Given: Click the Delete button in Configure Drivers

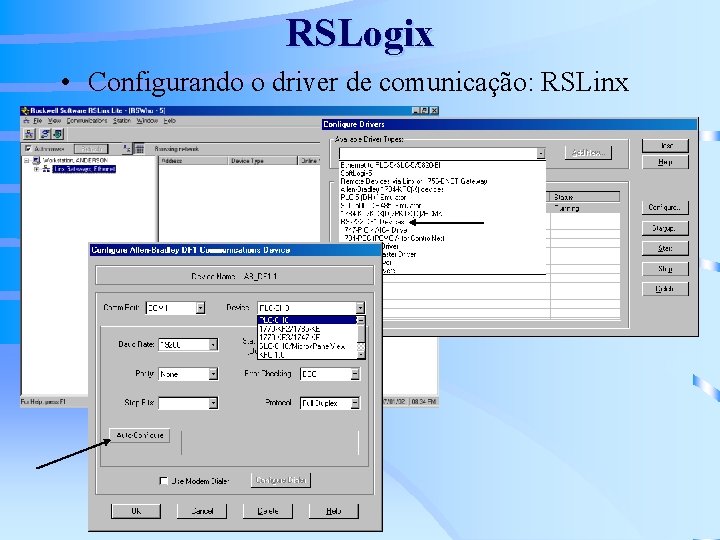Looking at the screenshot, I should click(665, 289).
